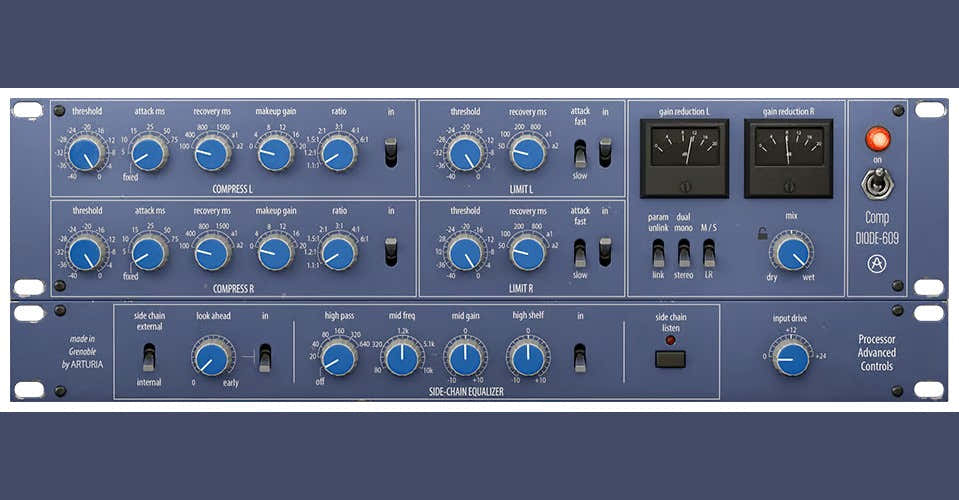
Task: Click the Comp DIODE-609 label
Action: 877,229
